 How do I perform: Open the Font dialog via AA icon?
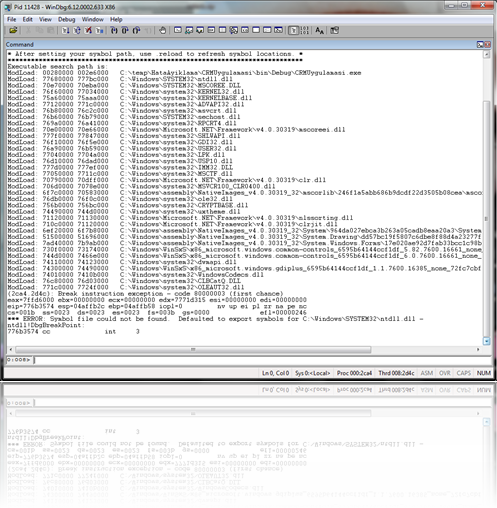[319, 30]
